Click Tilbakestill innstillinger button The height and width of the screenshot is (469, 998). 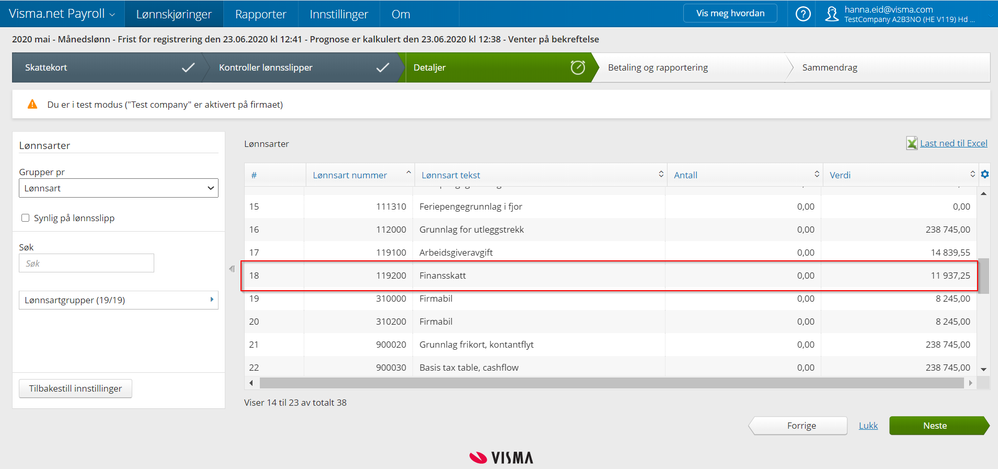(x=76, y=388)
